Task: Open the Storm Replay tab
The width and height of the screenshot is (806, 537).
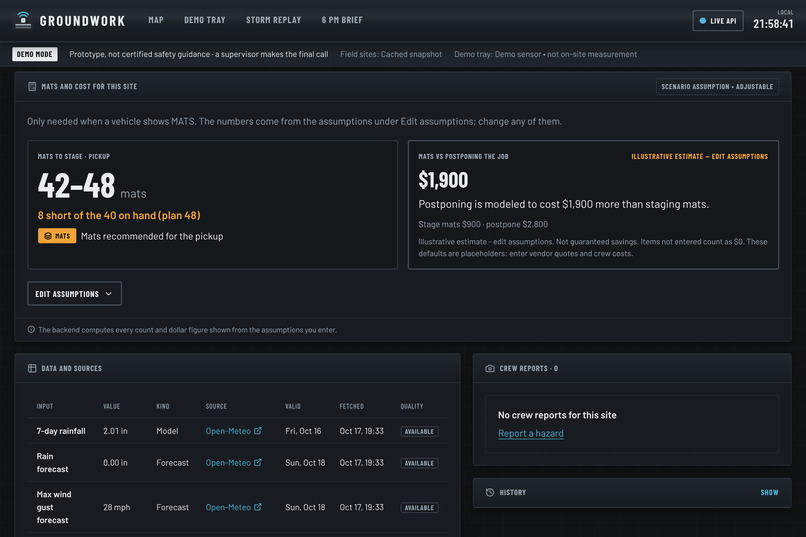Action: [273, 20]
